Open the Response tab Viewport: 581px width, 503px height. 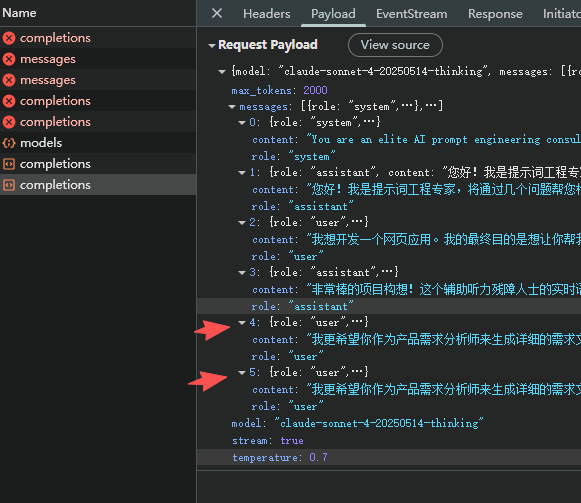point(495,14)
